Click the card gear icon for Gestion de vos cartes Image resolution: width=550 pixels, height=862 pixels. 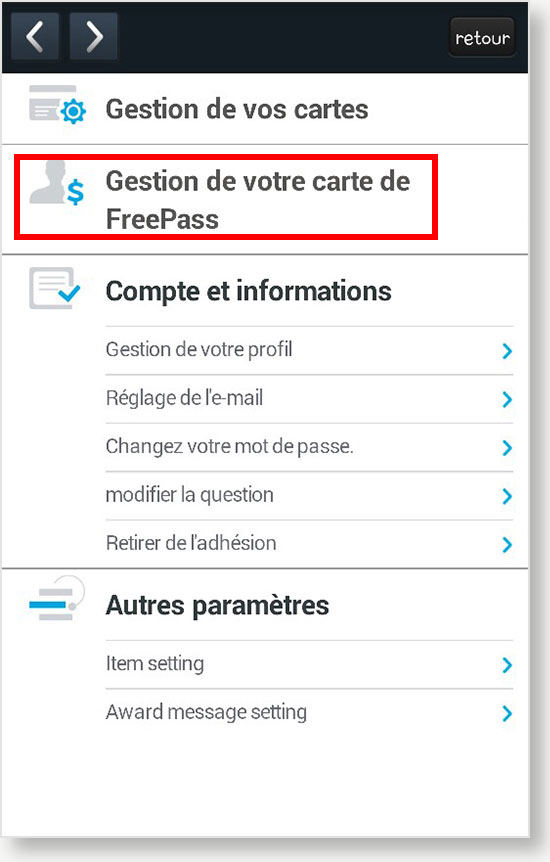[x=57, y=104]
